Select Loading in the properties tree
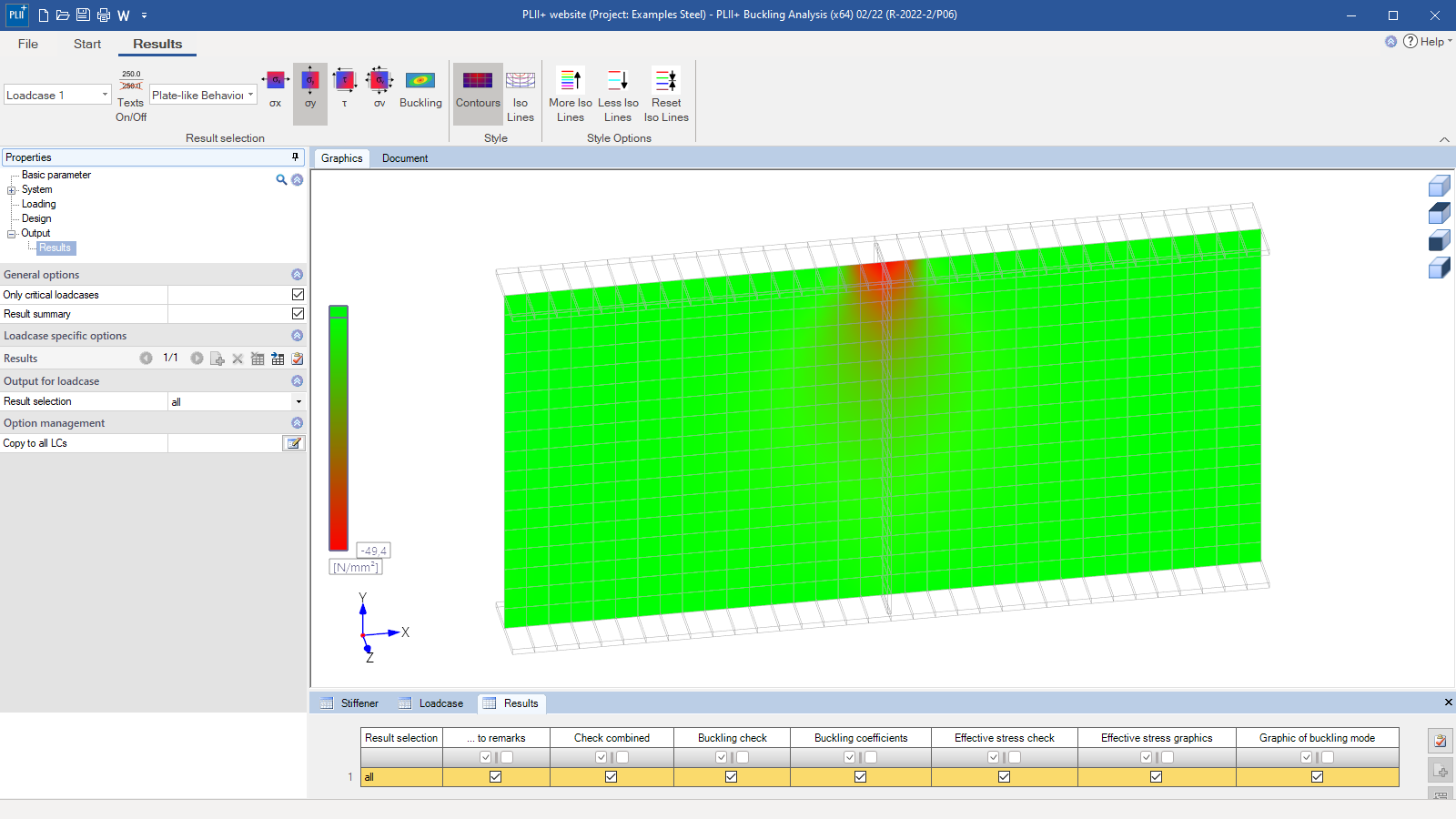Image resolution: width=1456 pixels, height=819 pixels. [x=39, y=204]
